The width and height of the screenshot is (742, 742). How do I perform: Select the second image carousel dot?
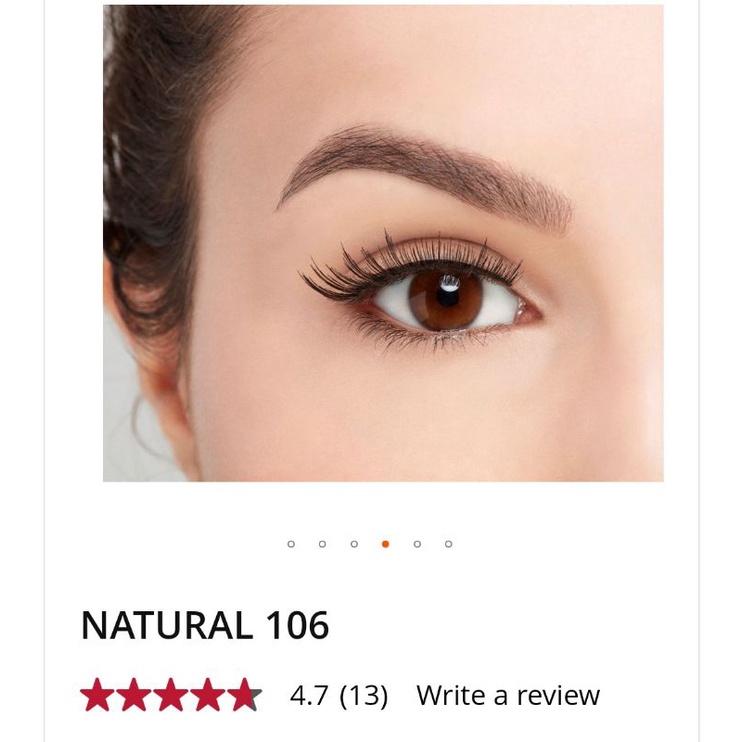click(322, 544)
